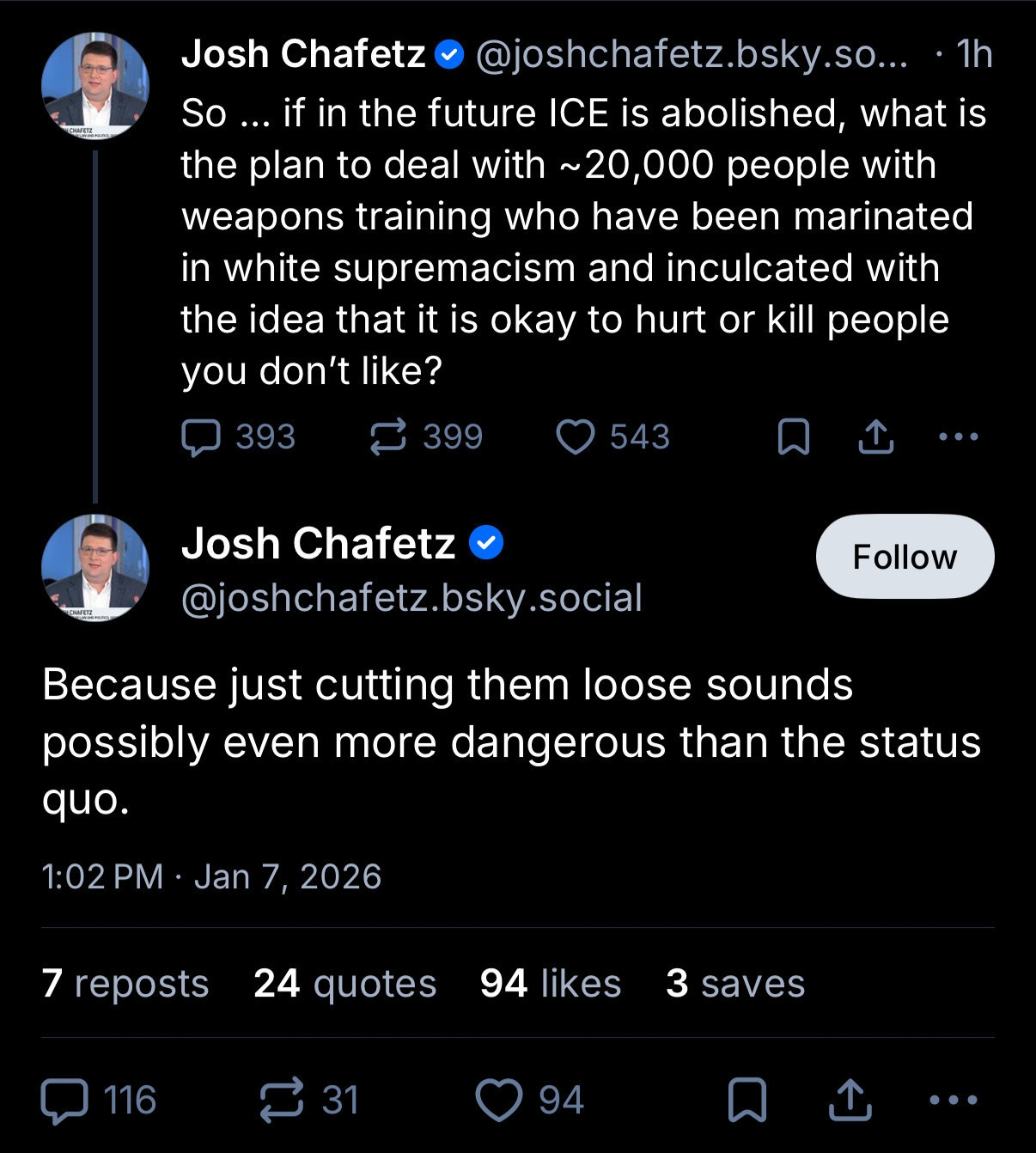Open more options on the parent post
Image resolution: width=1036 pixels, height=1153 pixels.
coord(959,436)
